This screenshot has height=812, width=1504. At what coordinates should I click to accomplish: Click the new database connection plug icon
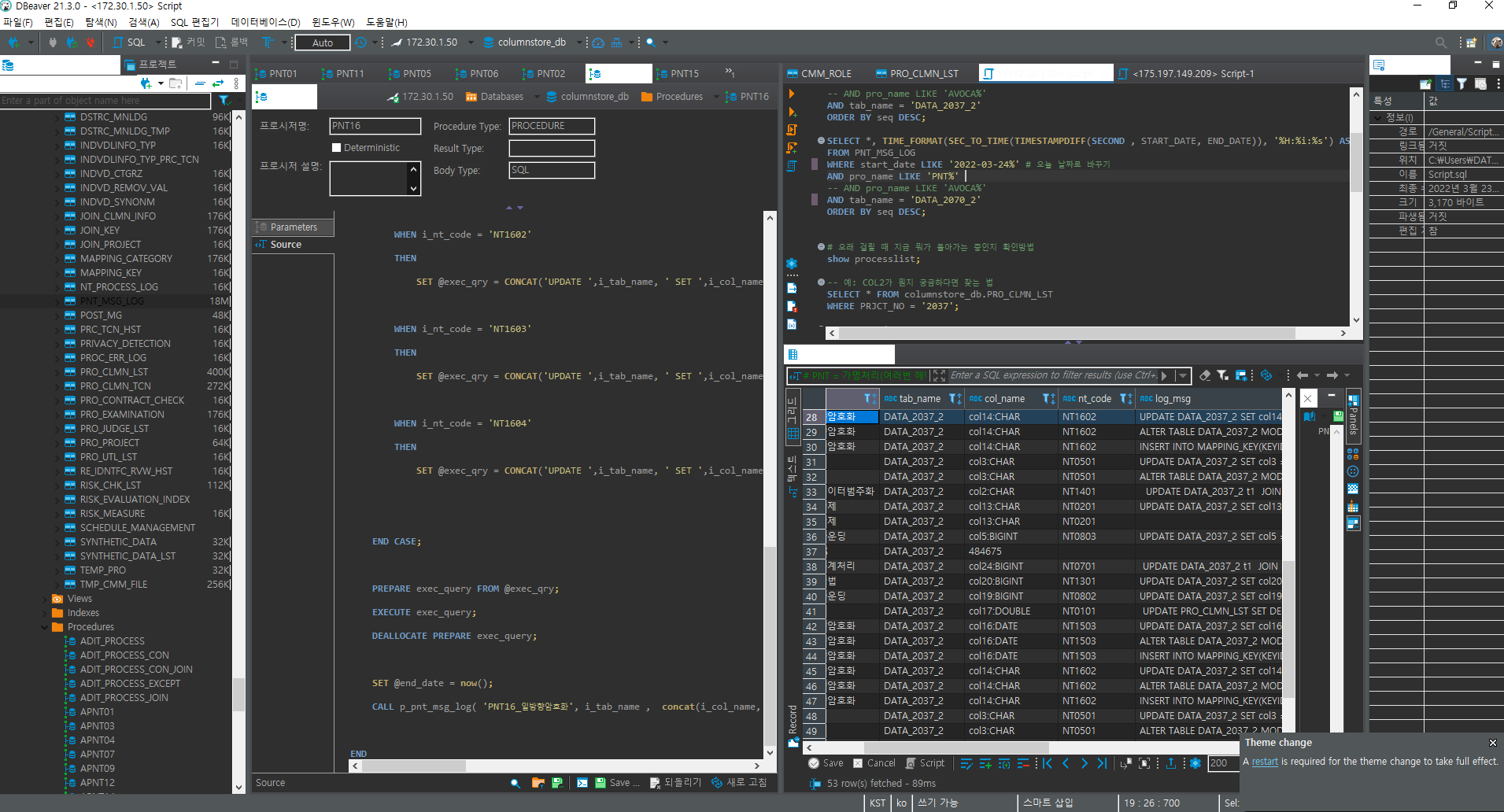point(13,42)
